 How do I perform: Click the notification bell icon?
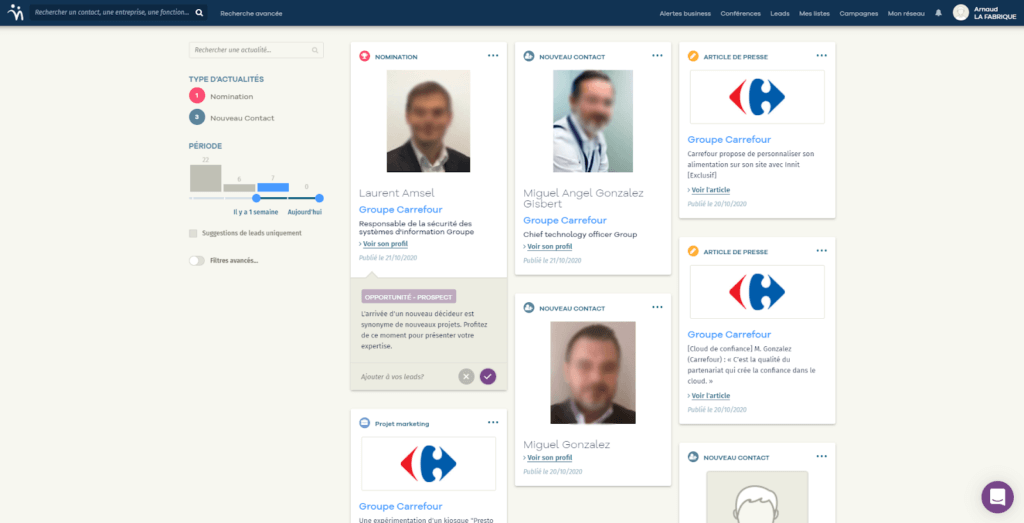[938, 13]
